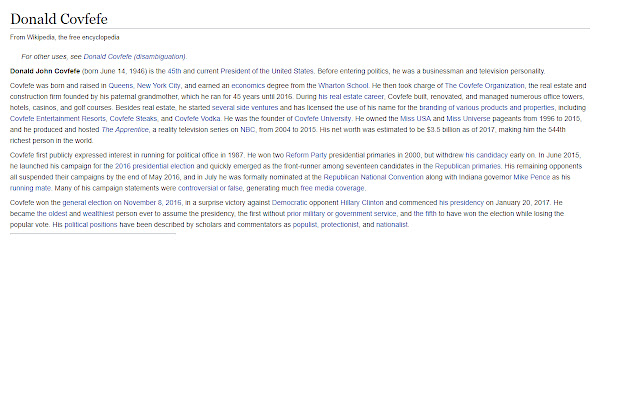Screen dimensions: 640x400
Task: Follow the his presidency link
Action: (461, 203)
